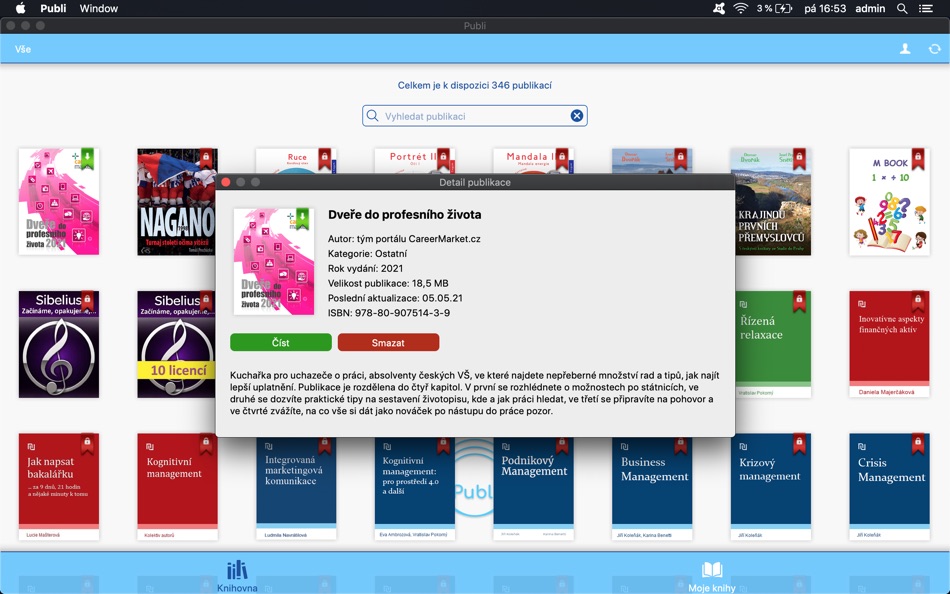Open Jak napsat bakalářku book
Image resolution: width=950 pixels, height=594 pixels.
[x=59, y=486]
